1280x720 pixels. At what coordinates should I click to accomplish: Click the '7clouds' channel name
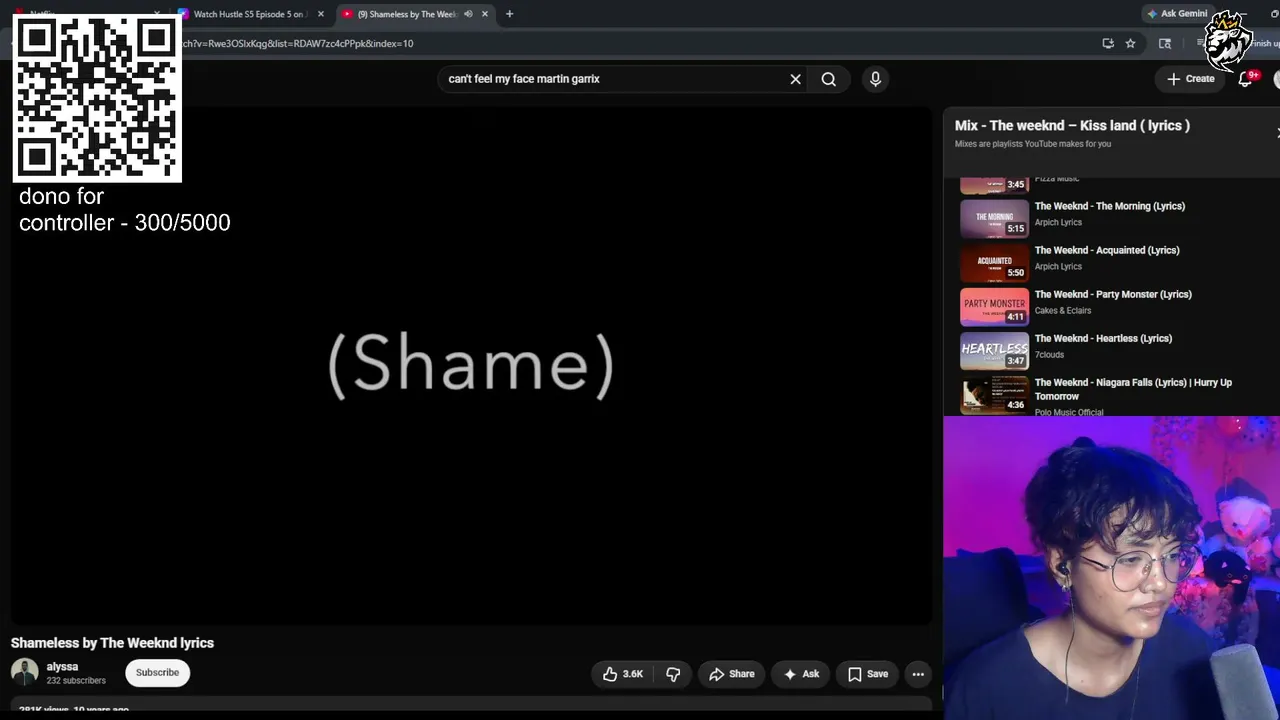[1049, 354]
